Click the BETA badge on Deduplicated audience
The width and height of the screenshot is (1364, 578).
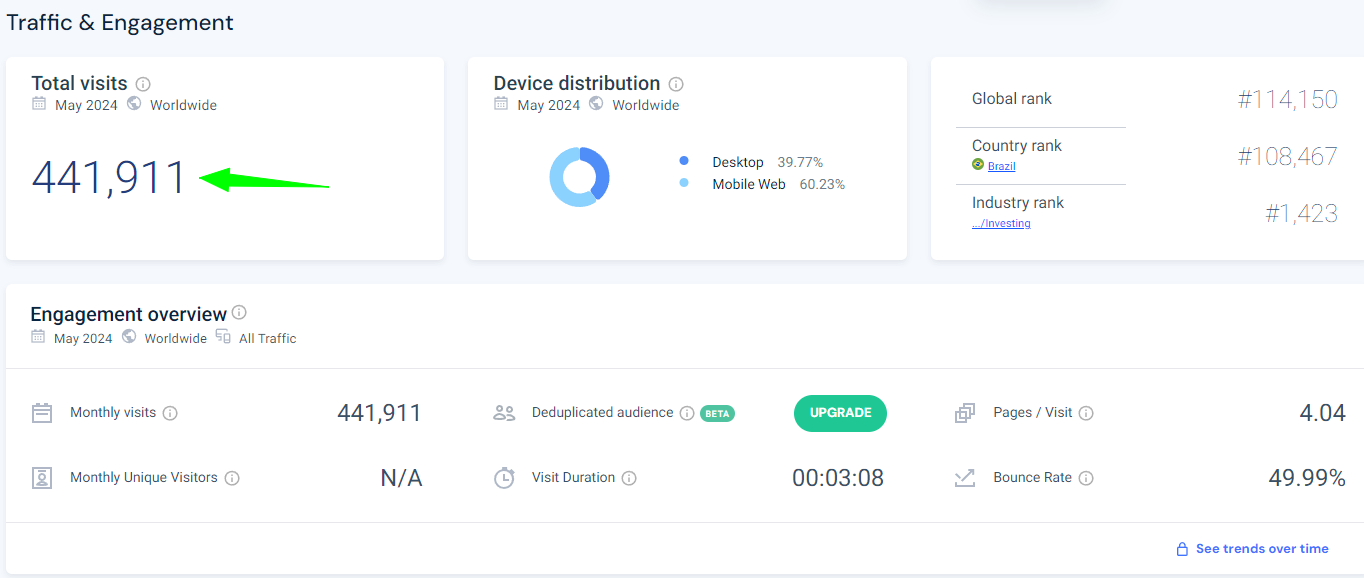click(x=717, y=413)
